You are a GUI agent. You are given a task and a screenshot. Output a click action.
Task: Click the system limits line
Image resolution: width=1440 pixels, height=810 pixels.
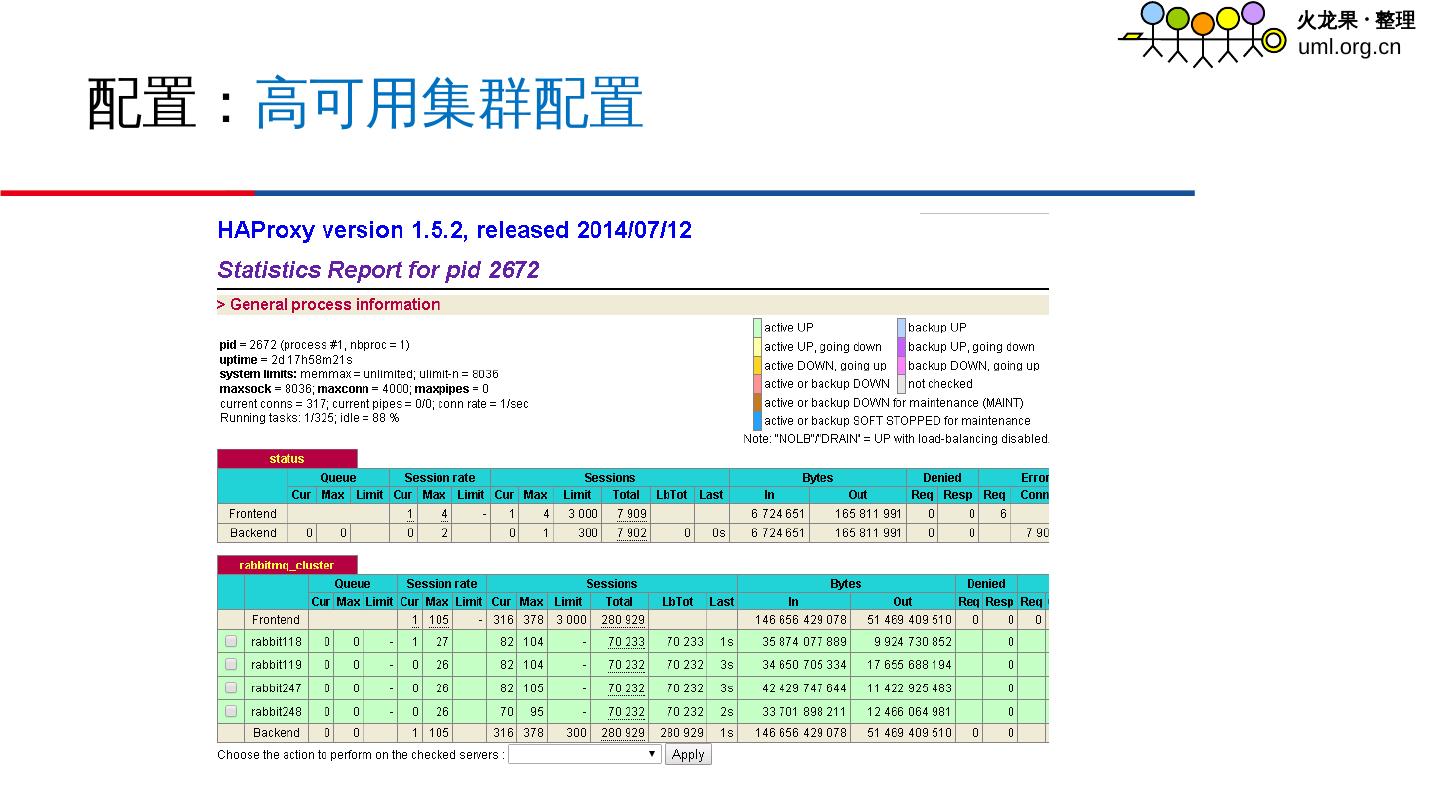click(359, 374)
